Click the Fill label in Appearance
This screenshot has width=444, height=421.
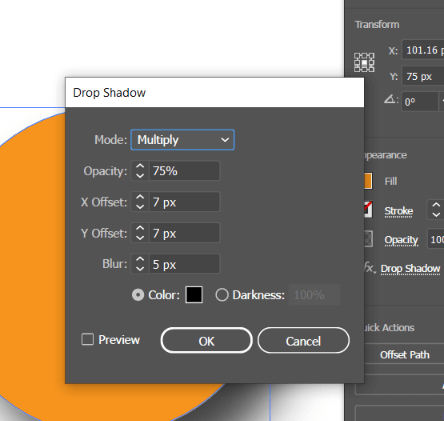coord(391,181)
